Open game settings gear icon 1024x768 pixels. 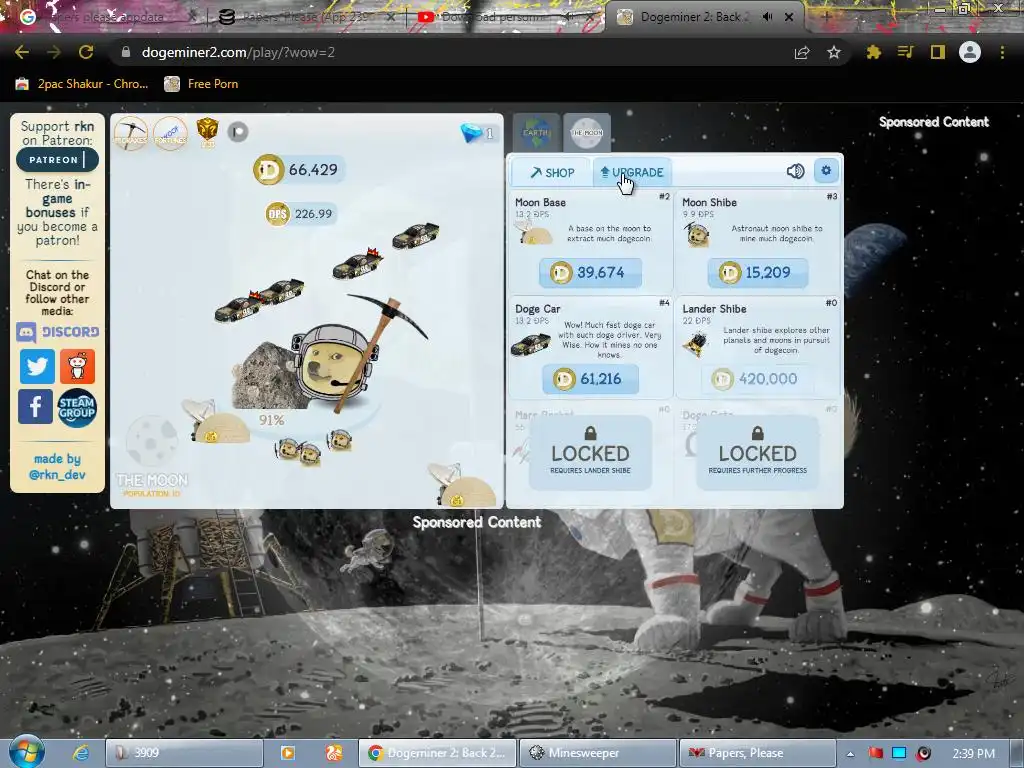(826, 171)
